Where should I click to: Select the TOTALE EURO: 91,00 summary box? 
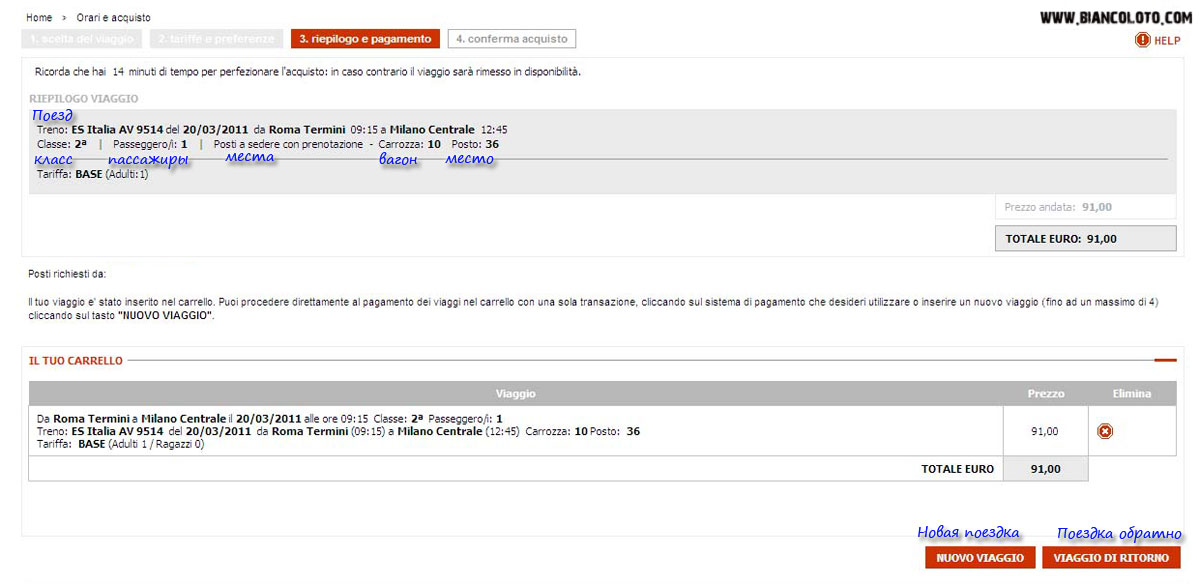click(1085, 239)
